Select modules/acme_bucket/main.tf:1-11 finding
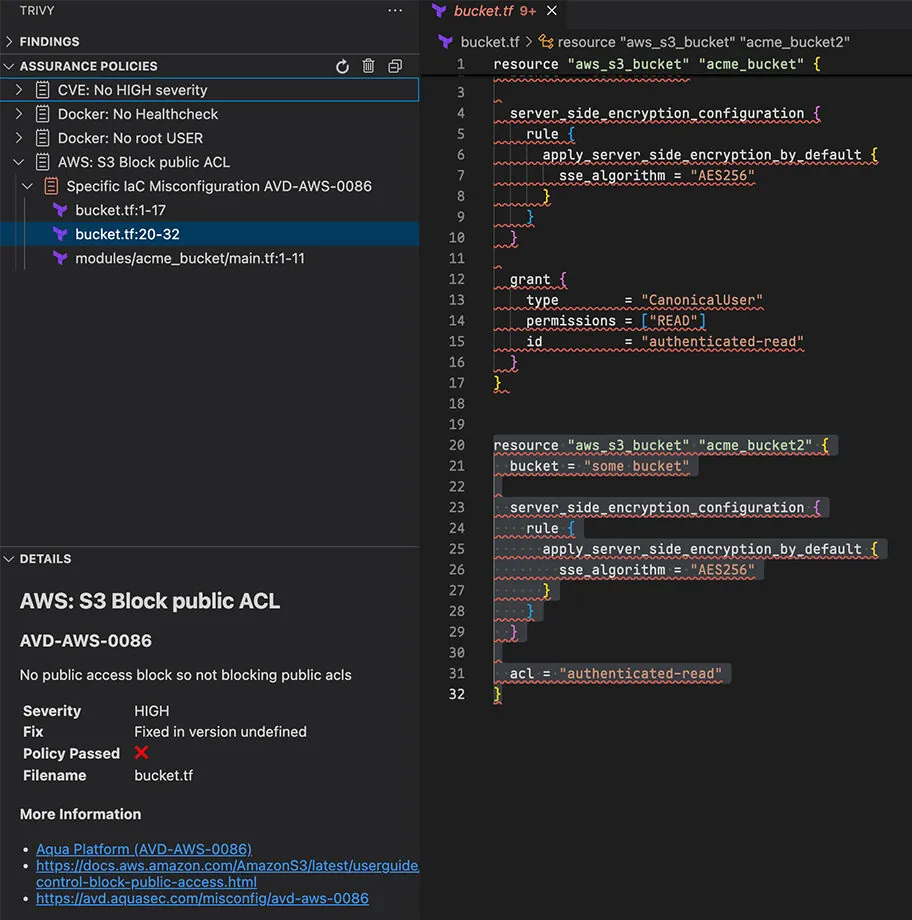The height and width of the screenshot is (920, 912). [x=190, y=258]
